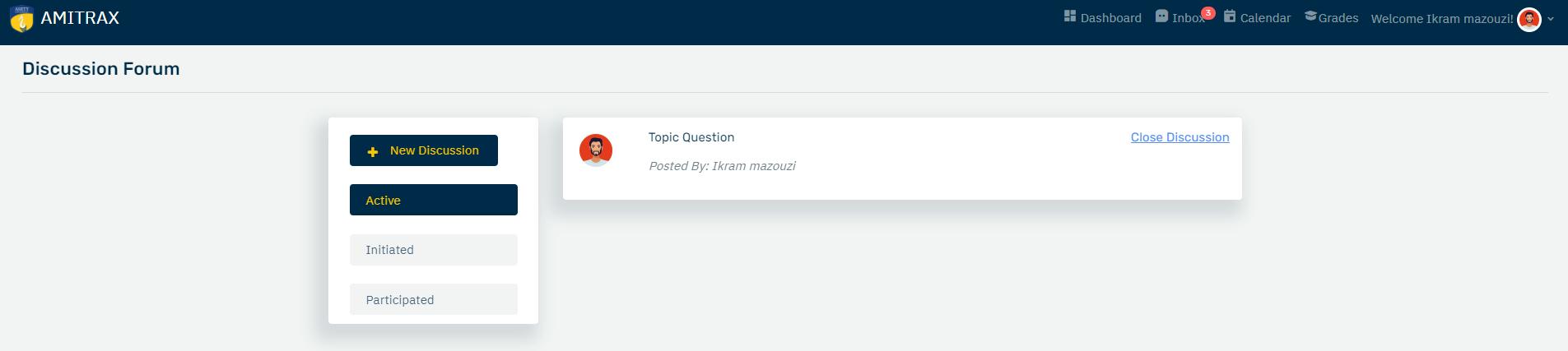This screenshot has width=1568, height=351.
Task: Click the poster's avatar in discussion card
Action: tap(596, 150)
